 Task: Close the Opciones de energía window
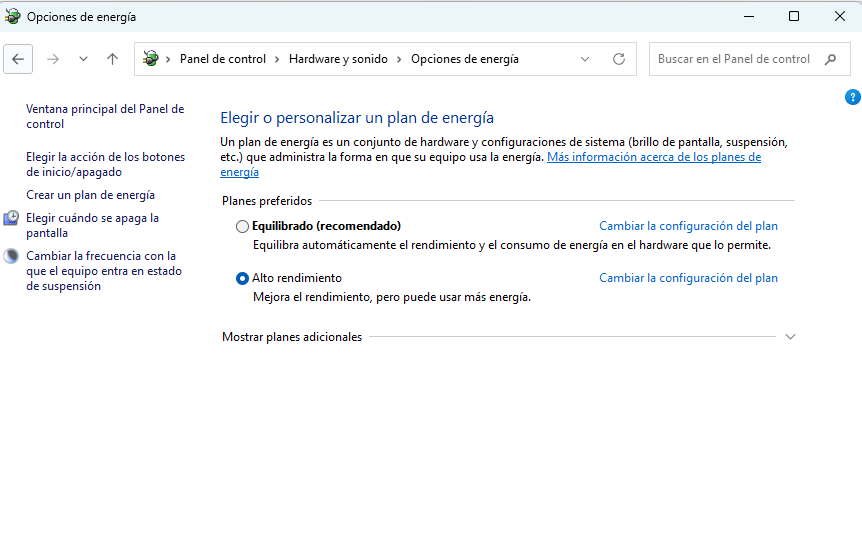(839, 16)
